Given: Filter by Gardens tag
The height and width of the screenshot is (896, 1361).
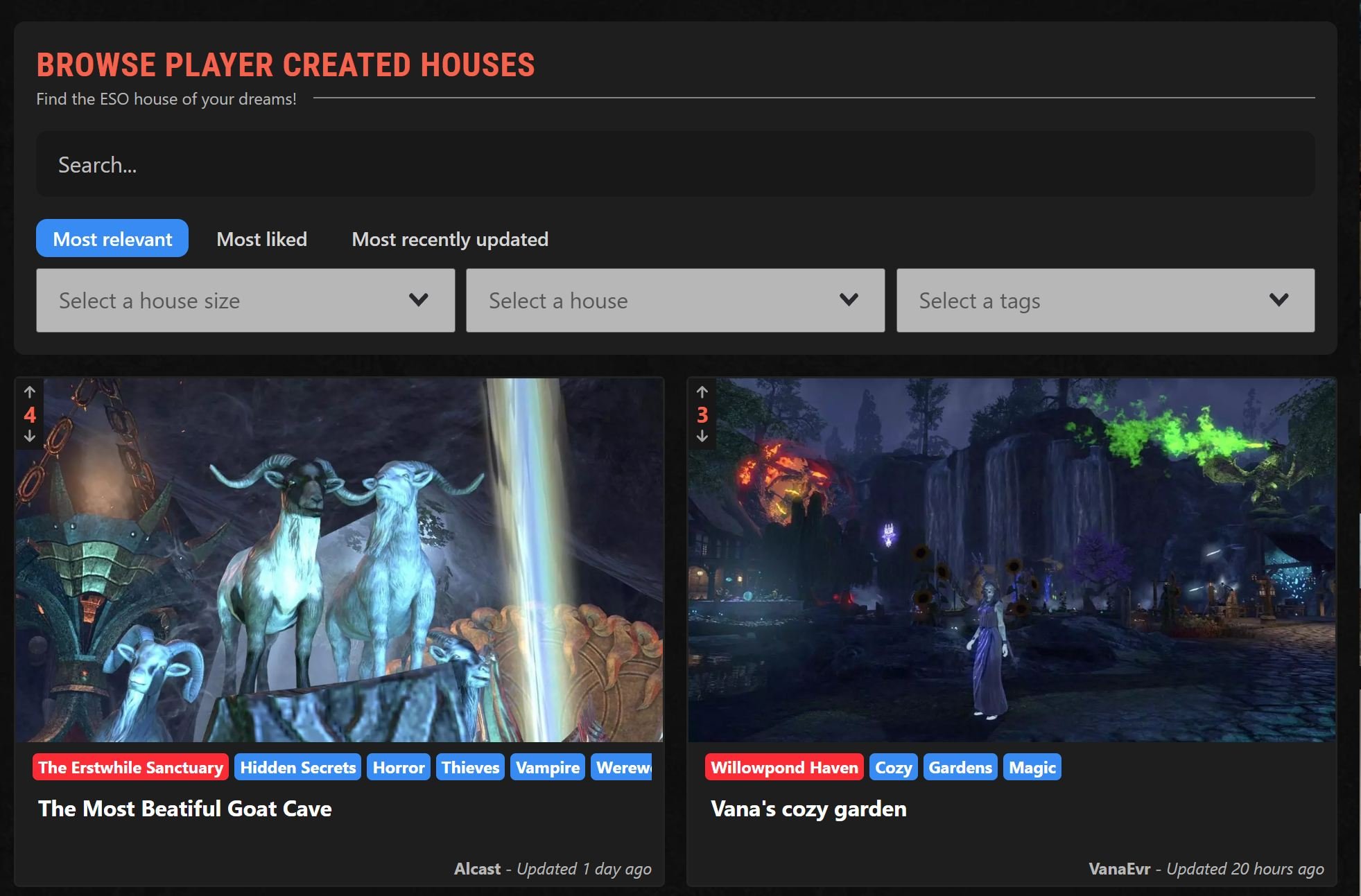Looking at the screenshot, I should (960, 767).
